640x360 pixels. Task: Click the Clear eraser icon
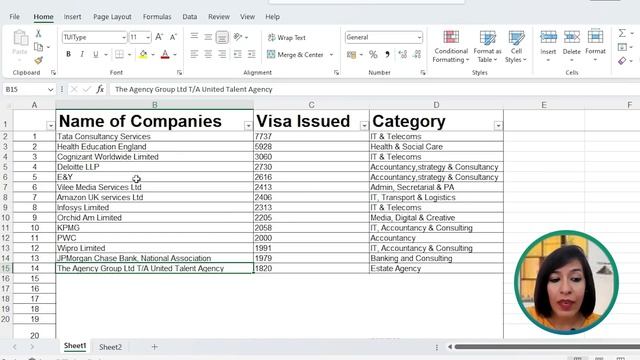coord(622,61)
